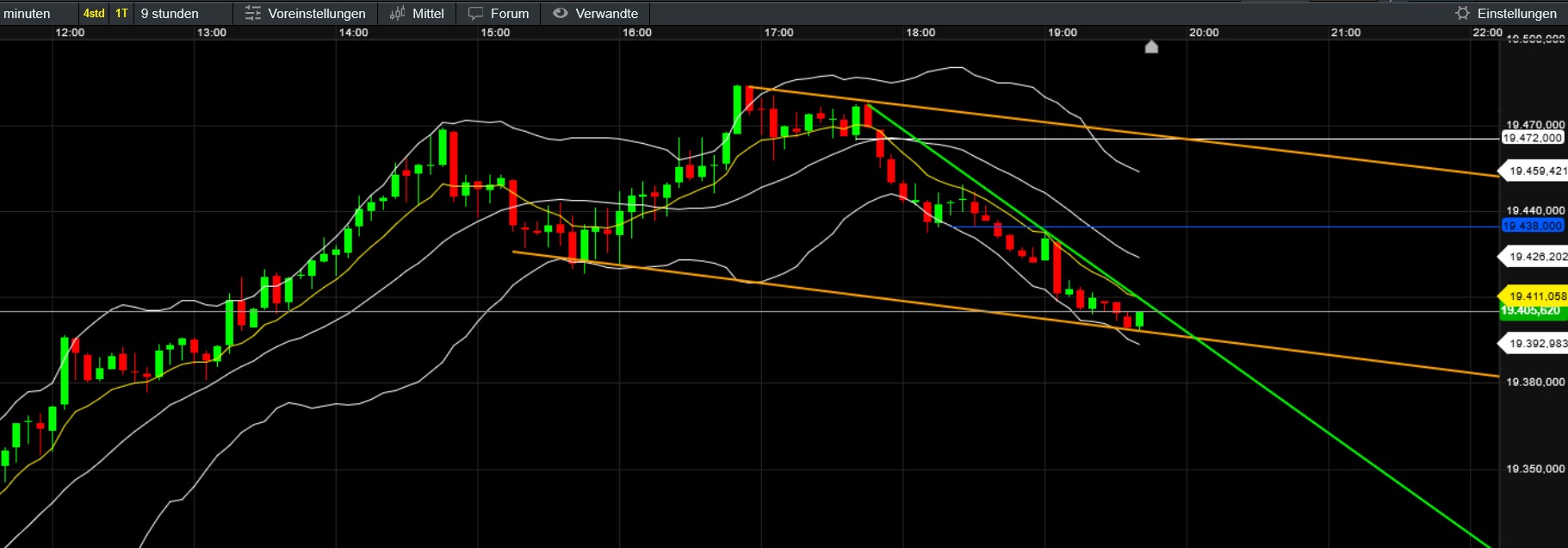Click the 16:00 time axis label
This screenshot has height=548, width=1568.
point(637,33)
